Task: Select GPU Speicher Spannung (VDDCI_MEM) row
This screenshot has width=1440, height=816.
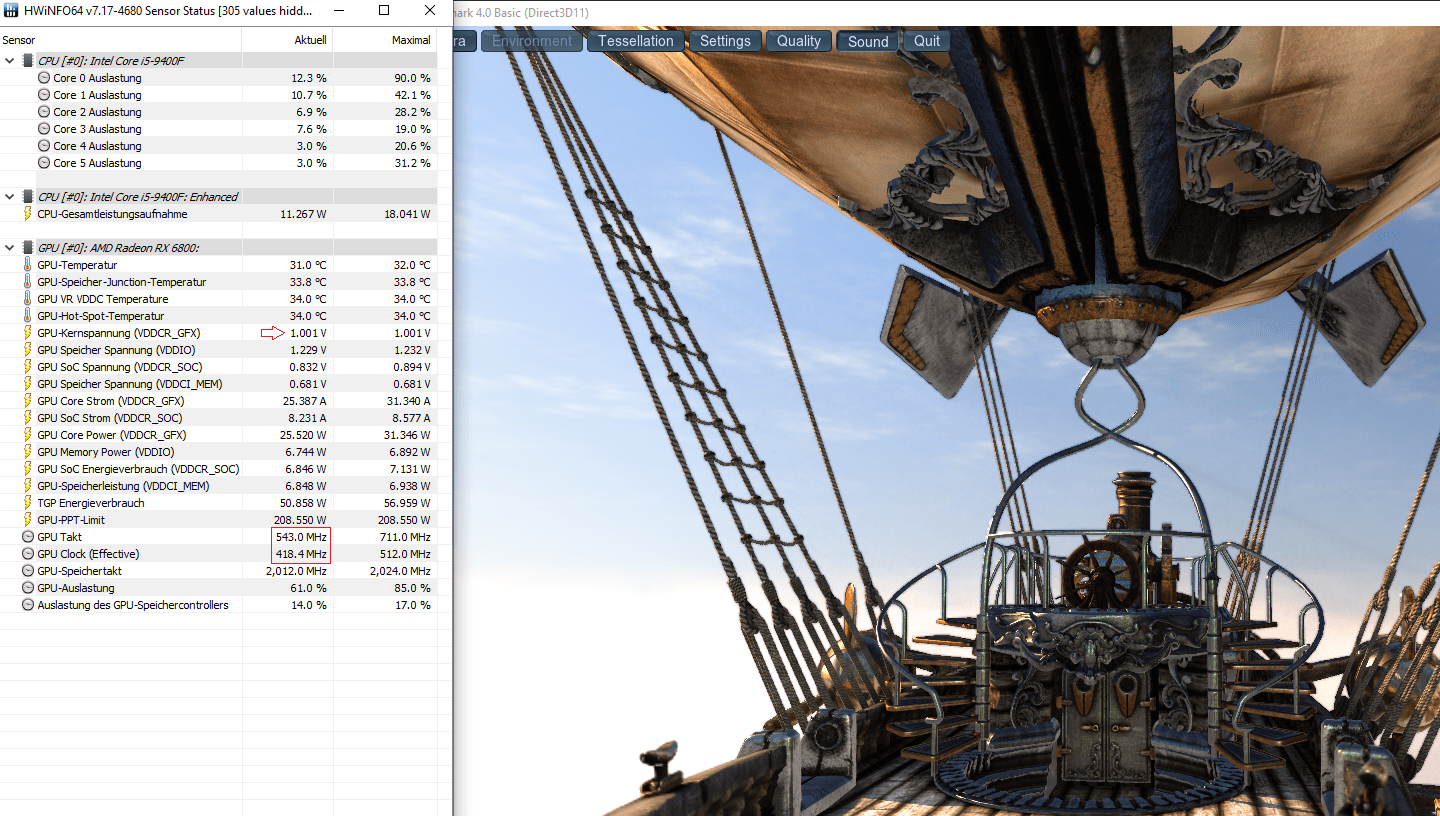Action: point(218,384)
